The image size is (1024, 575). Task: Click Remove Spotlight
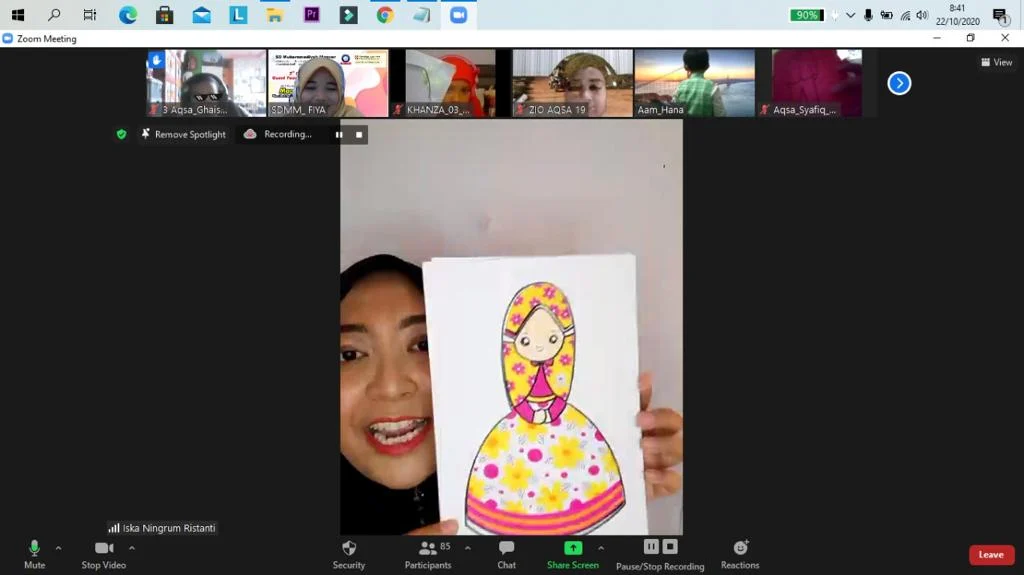click(x=183, y=134)
